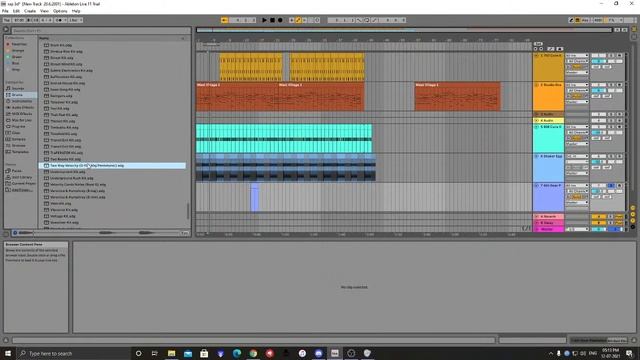This screenshot has width=640, height=360.
Task: Toggle the Mixer section show button
Action: 633,220
